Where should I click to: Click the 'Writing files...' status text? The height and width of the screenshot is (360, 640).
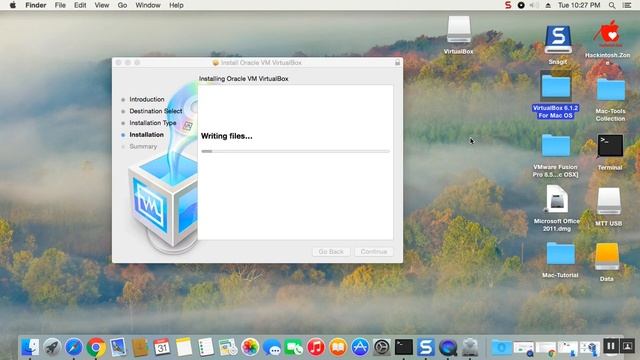227,136
